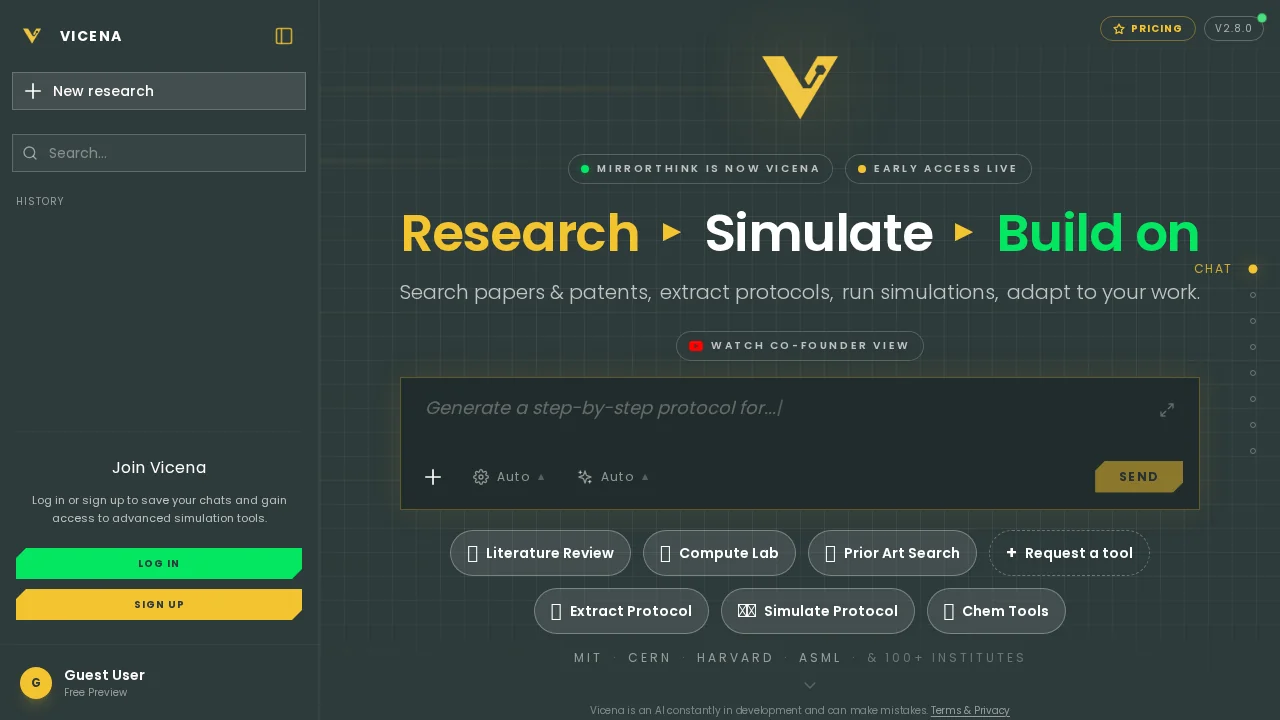Screen dimensions: 1280x720
Task: Click the gear icon next to first Auto selector
Action: pyautogui.click(x=481, y=477)
